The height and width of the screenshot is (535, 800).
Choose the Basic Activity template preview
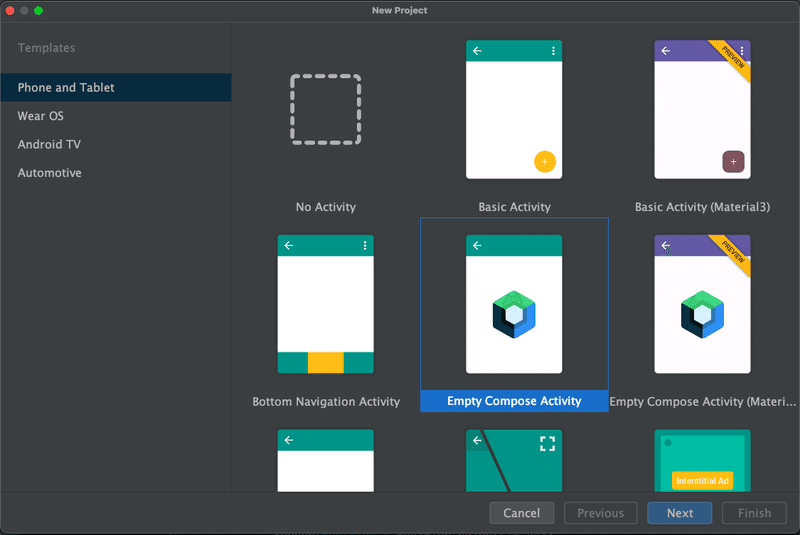(514, 110)
